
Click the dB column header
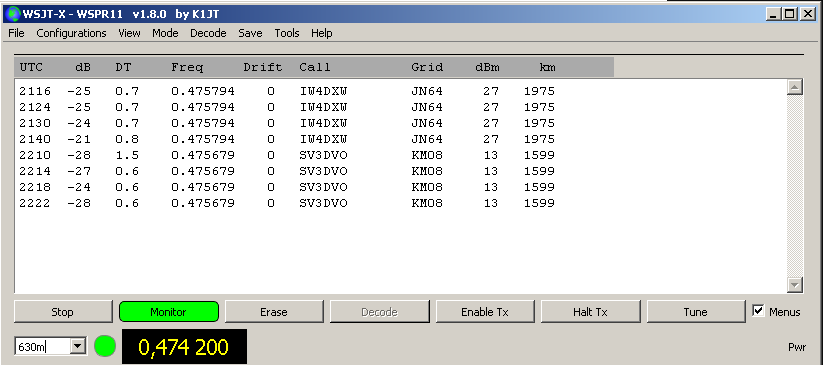[x=83, y=67]
